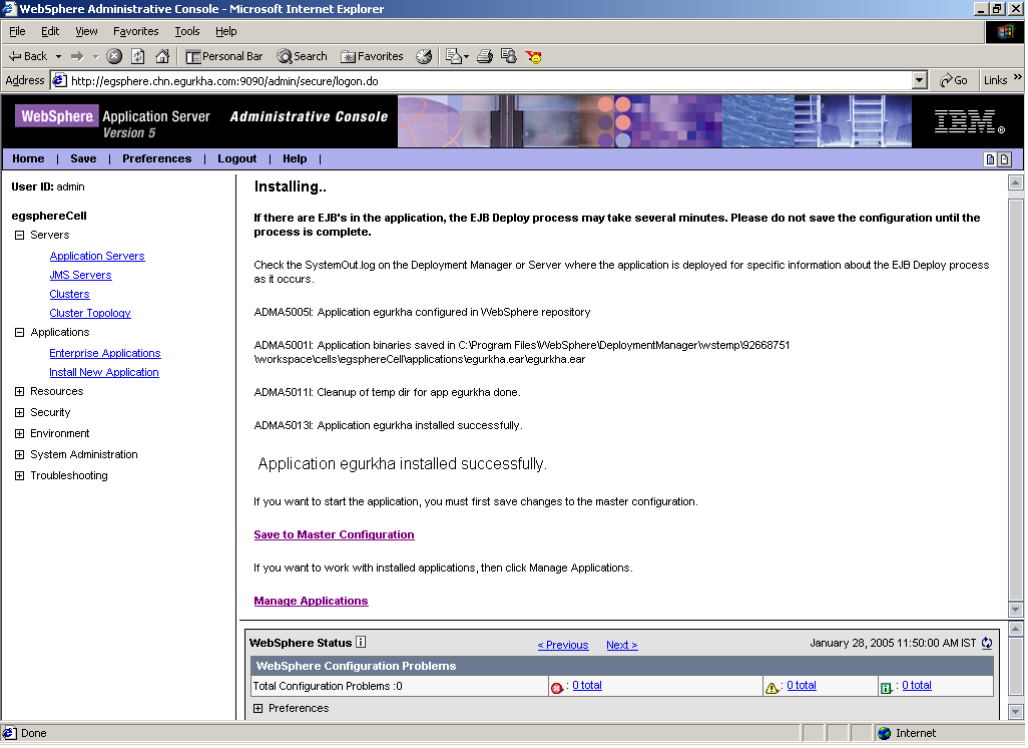Collapse the Applications tree node
Image resolution: width=1028 pixels, height=748 pixels.
20,333
